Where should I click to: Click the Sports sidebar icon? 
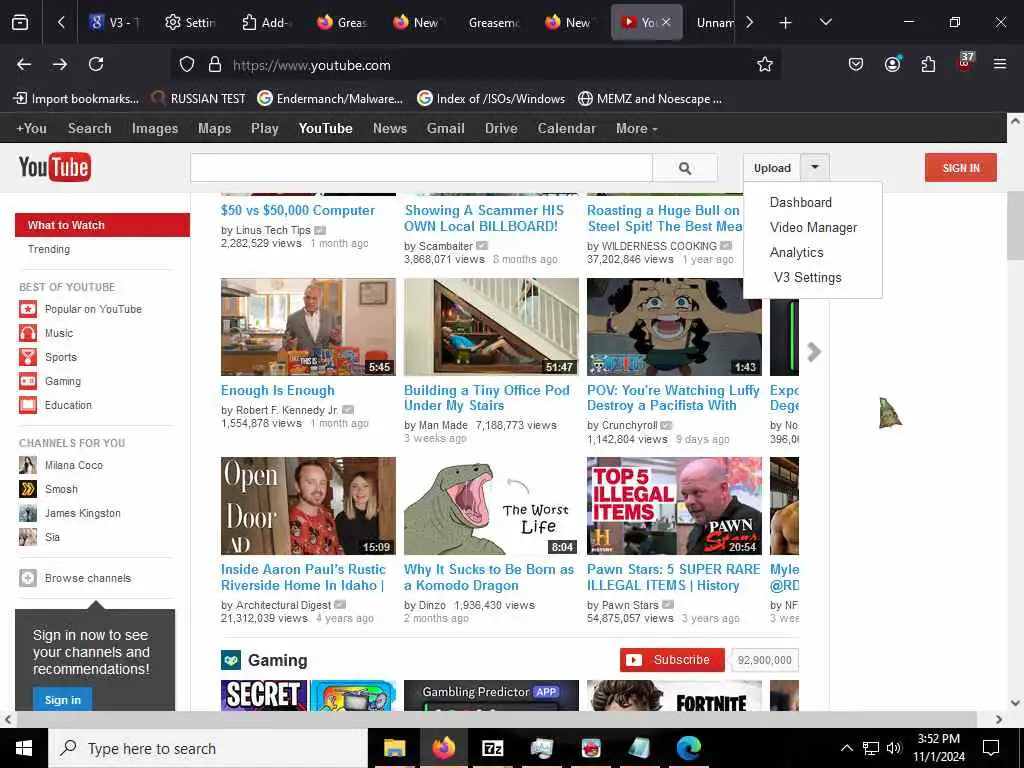click(x=28, y=357)
